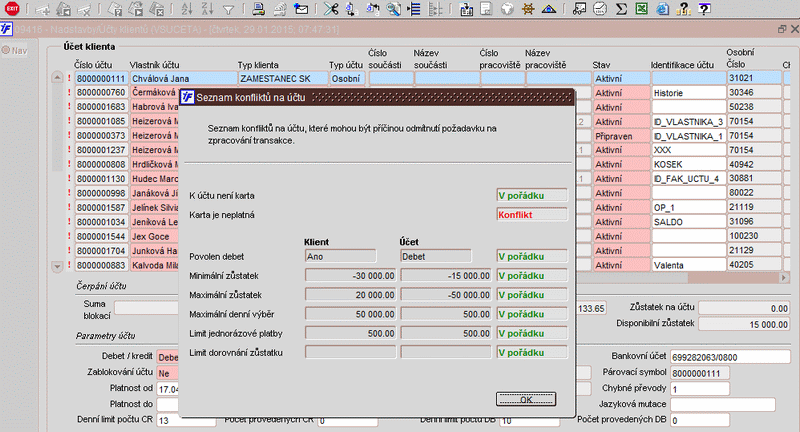Click the funnel filter icon
800x432 pixels.
(228, 9)
